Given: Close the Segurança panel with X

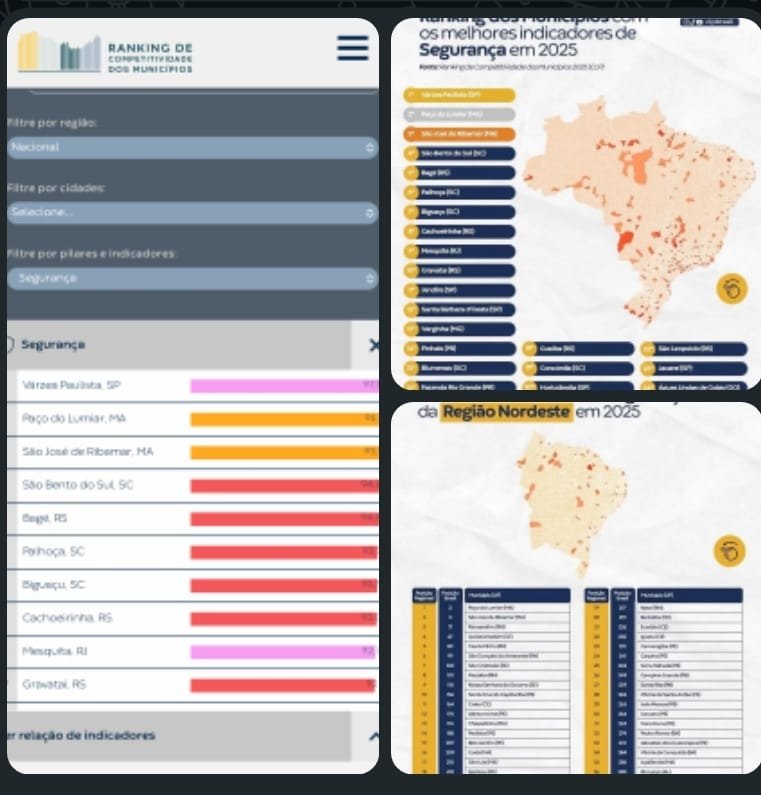Looking at the screenshot, I should 373,345.
